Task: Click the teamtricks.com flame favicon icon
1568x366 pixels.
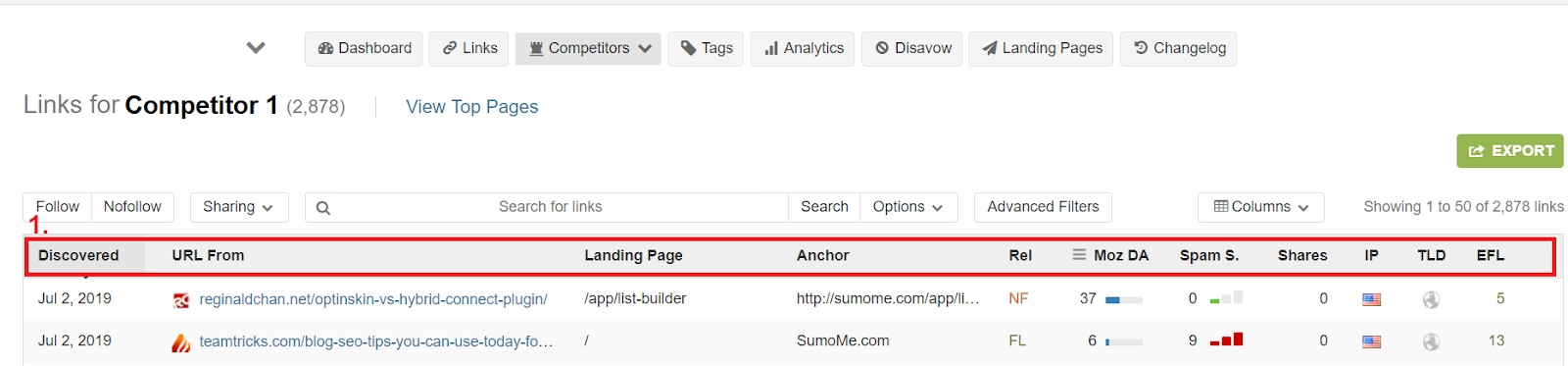Action: [181, 342]
